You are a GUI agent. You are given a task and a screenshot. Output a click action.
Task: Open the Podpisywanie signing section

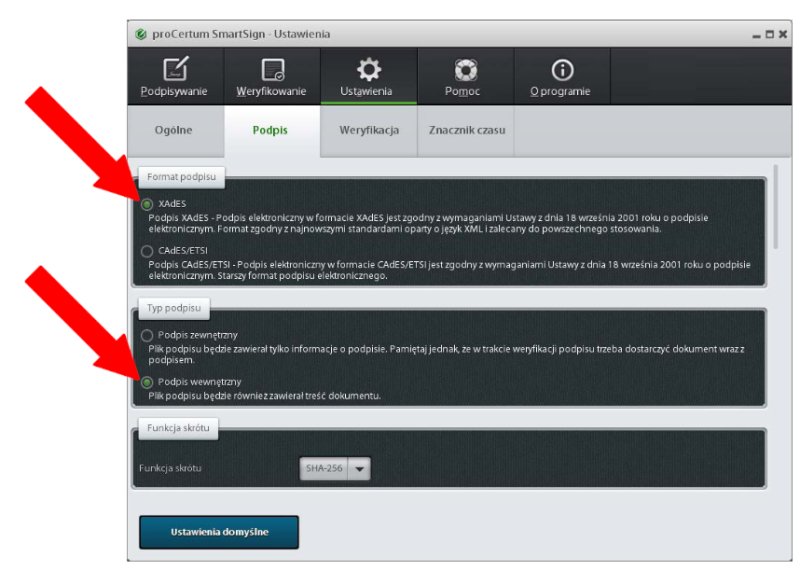coord(174,77)
